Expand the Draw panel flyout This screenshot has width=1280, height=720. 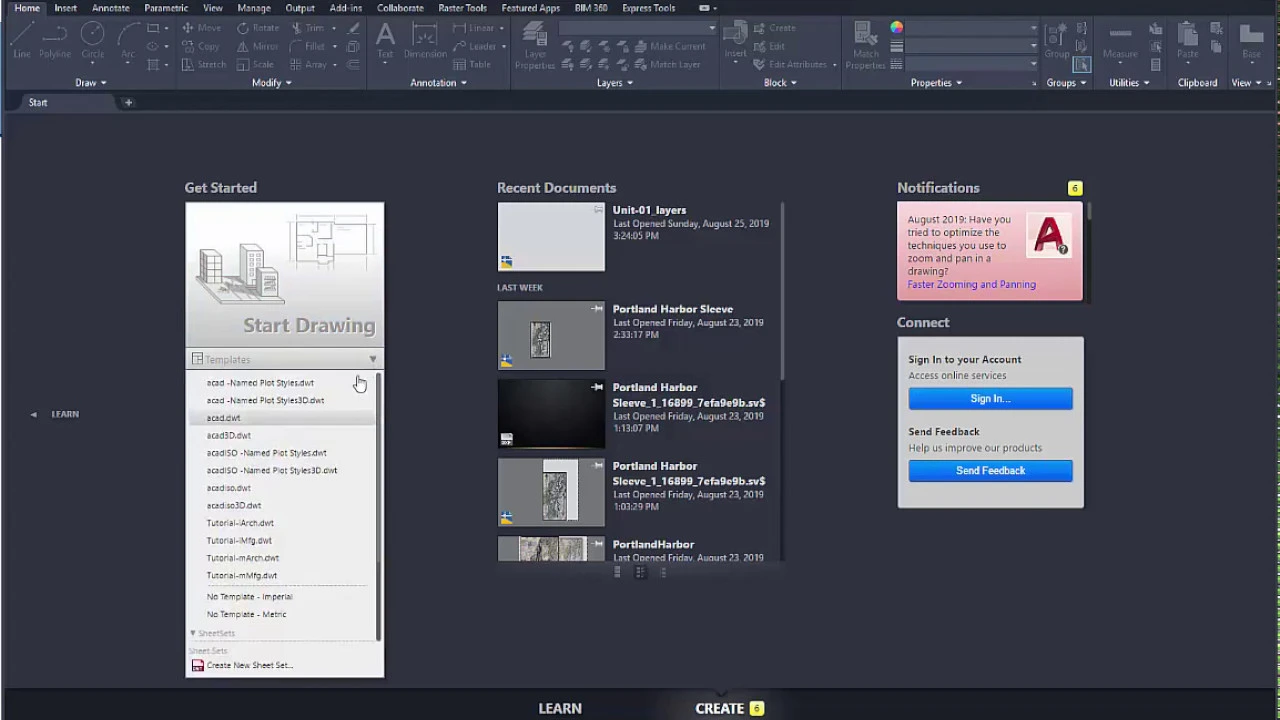point(90,83)
